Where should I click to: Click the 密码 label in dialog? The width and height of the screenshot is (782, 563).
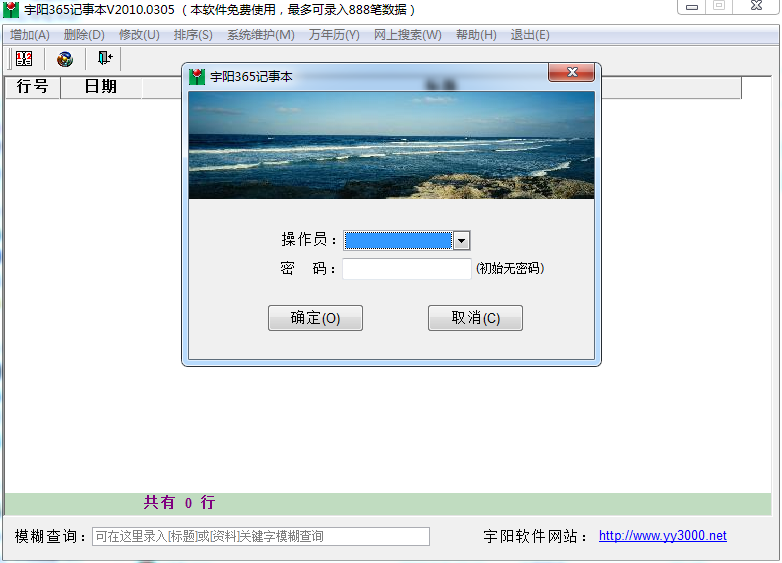(x=308, y=269)
